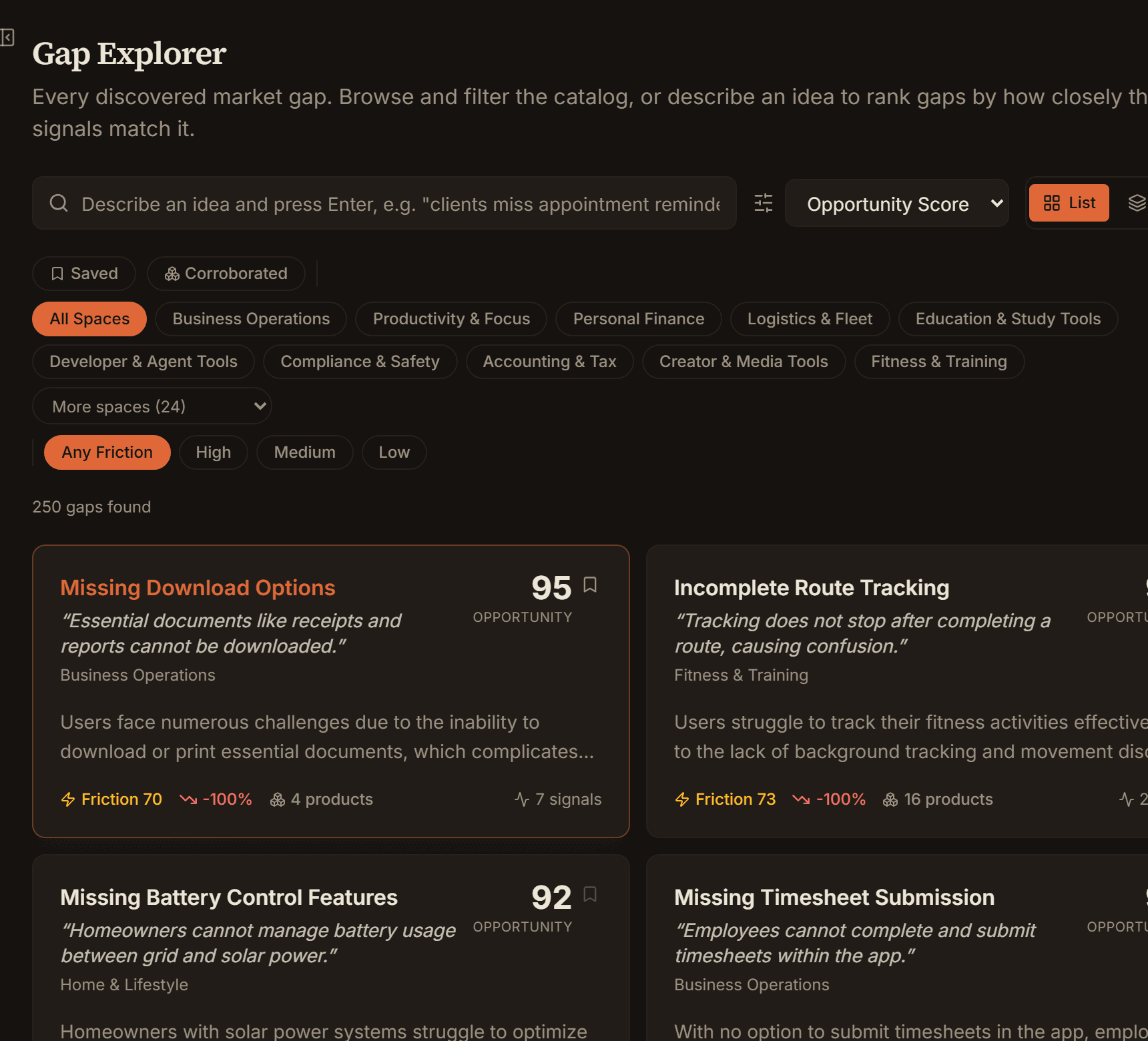The image size is (1148, 1041).
Task: Expand the More spaces (24) dropdown
Action: 152,406
